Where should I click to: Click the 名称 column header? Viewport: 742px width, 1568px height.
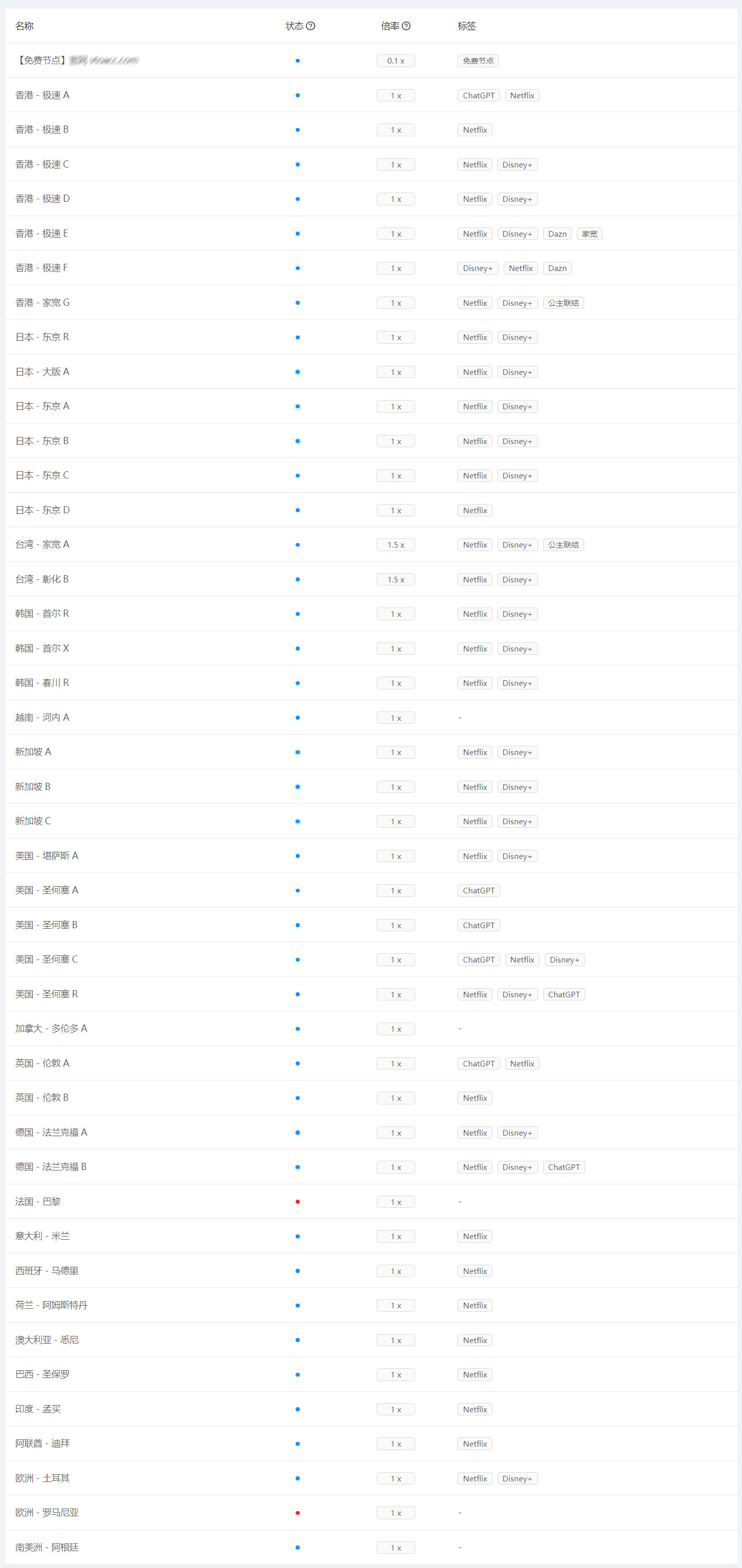[x=25, y=26]
